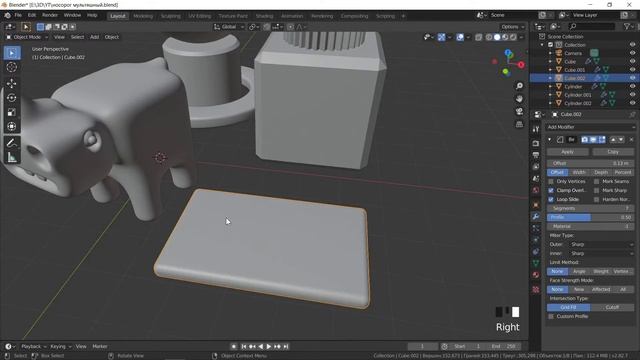640x360 pixels.
Task: Open the Playback dropdown in timeline
Action: point(34,347)
